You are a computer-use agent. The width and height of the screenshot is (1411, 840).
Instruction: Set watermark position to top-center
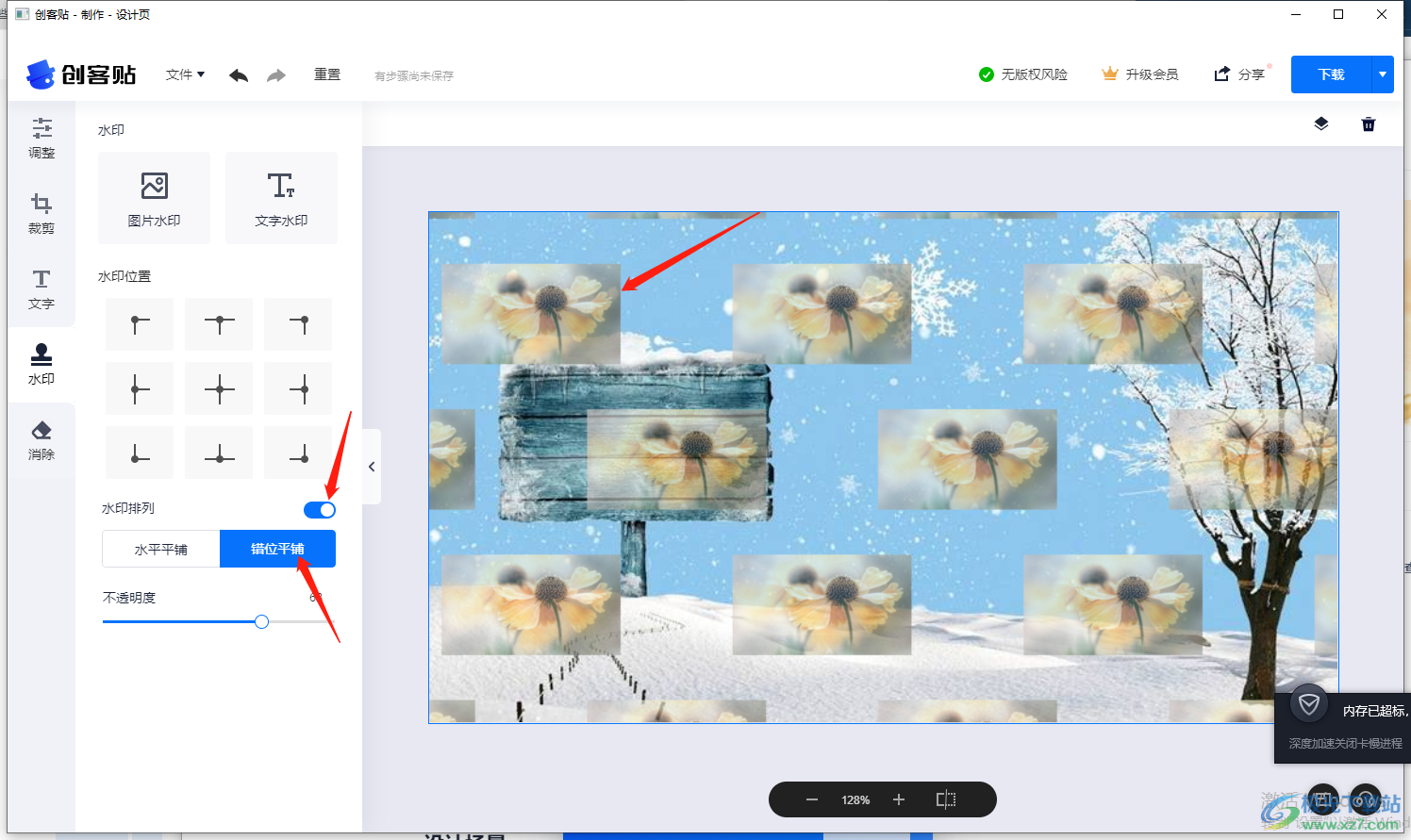219,324
